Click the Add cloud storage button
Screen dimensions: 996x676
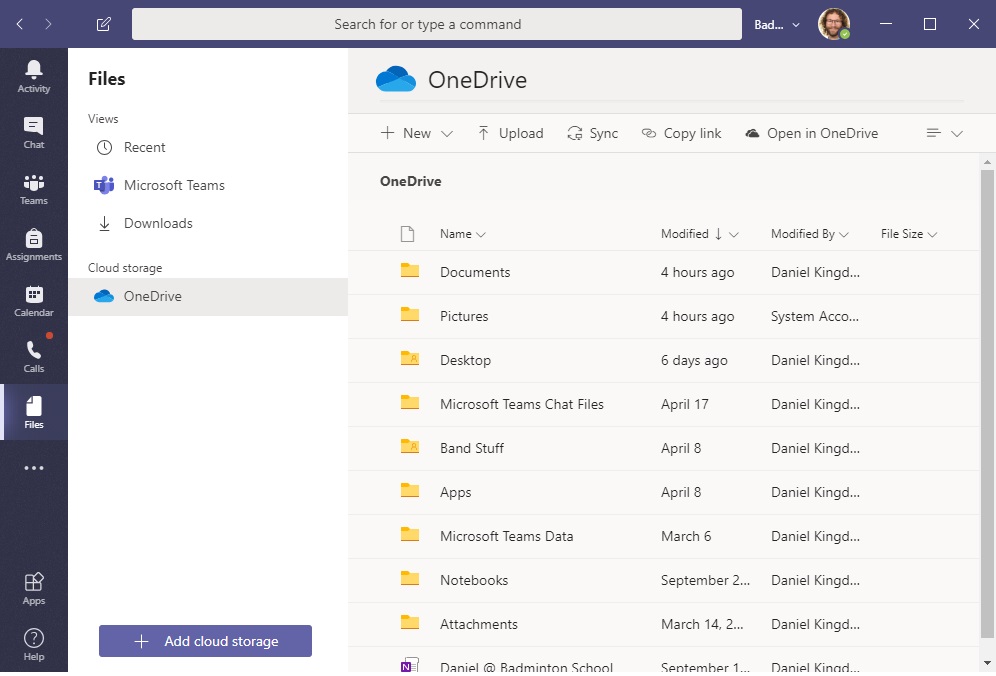click(x=205, y=641)
